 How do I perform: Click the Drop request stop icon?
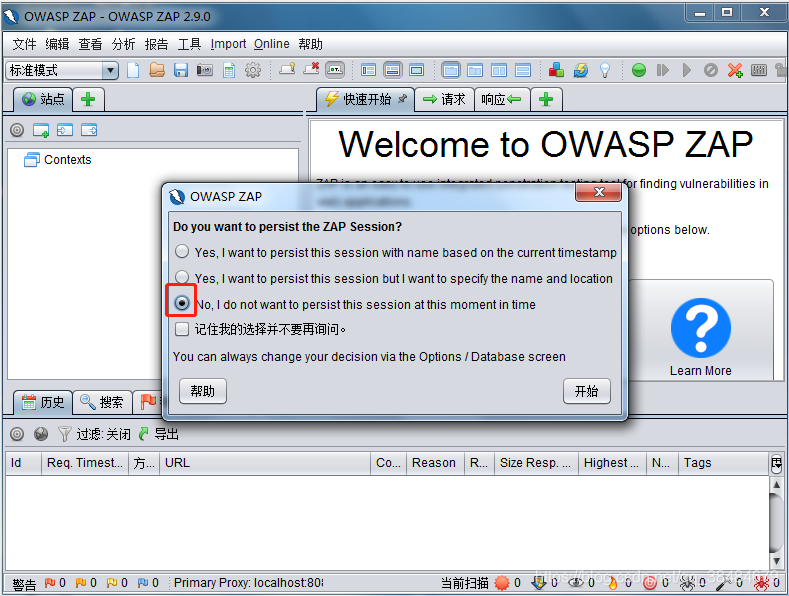[711, 70]
